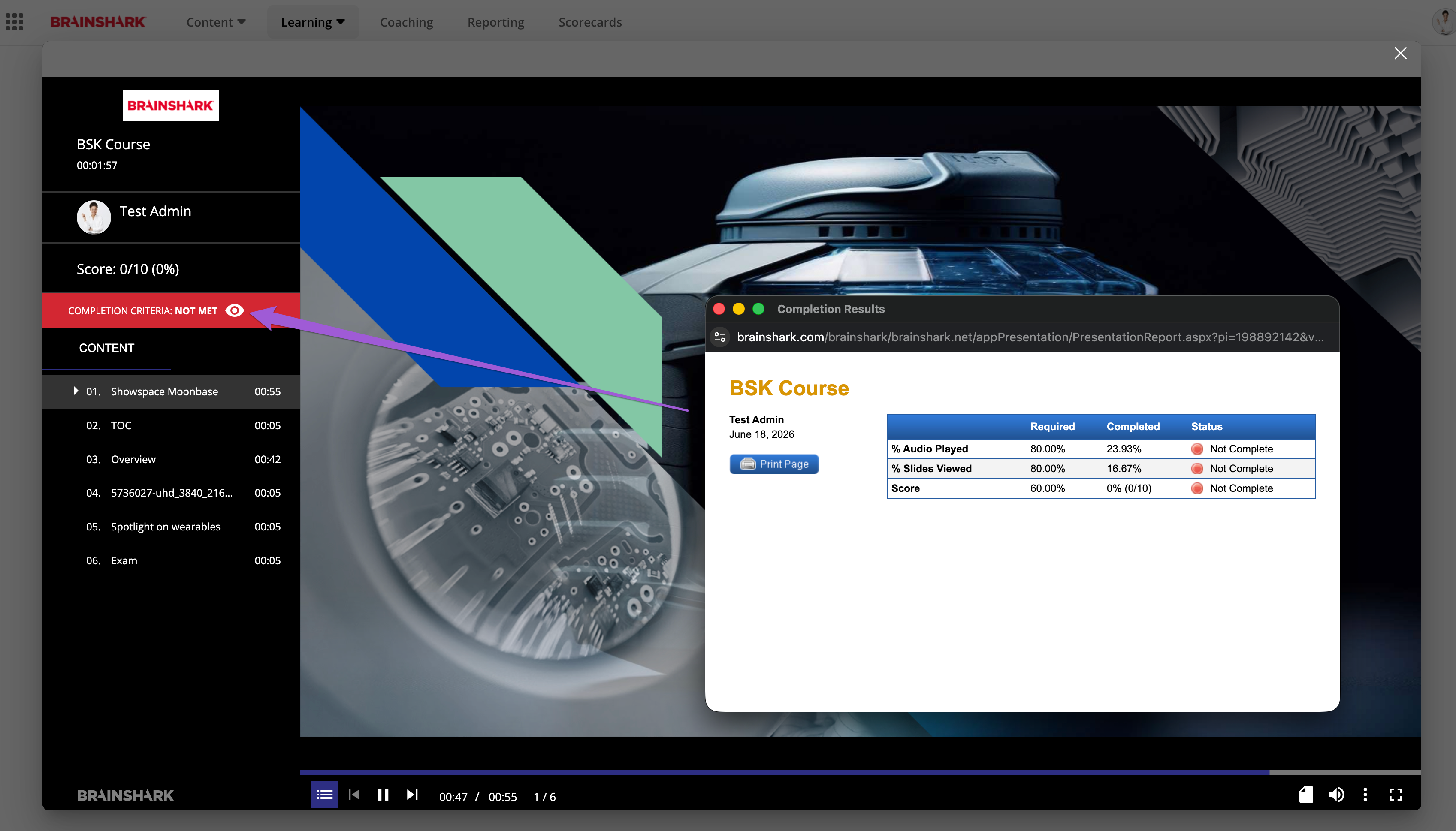Click the June 18, 2026 date text
The image size is (1456, 831).
[762, 434]
